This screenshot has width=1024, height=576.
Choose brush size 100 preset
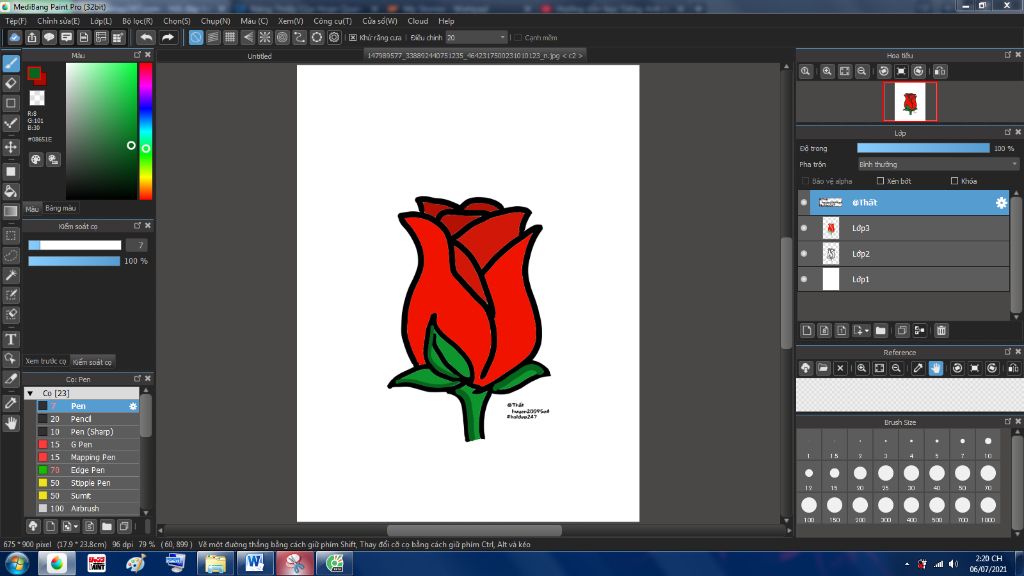(808, 508)
